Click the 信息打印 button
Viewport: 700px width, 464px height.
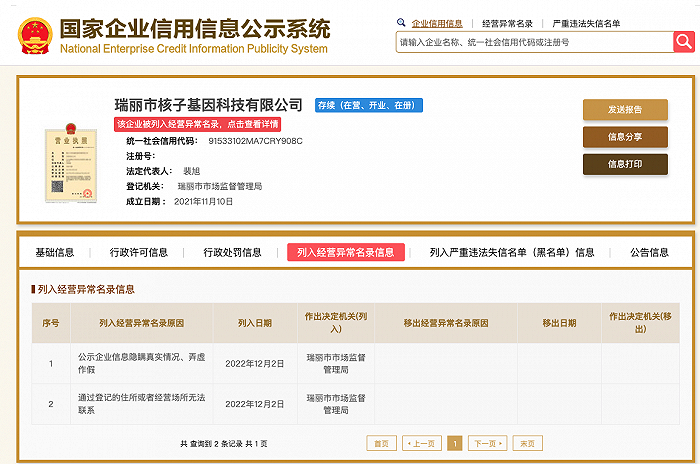pyautogui.click(x=625, y=164)
